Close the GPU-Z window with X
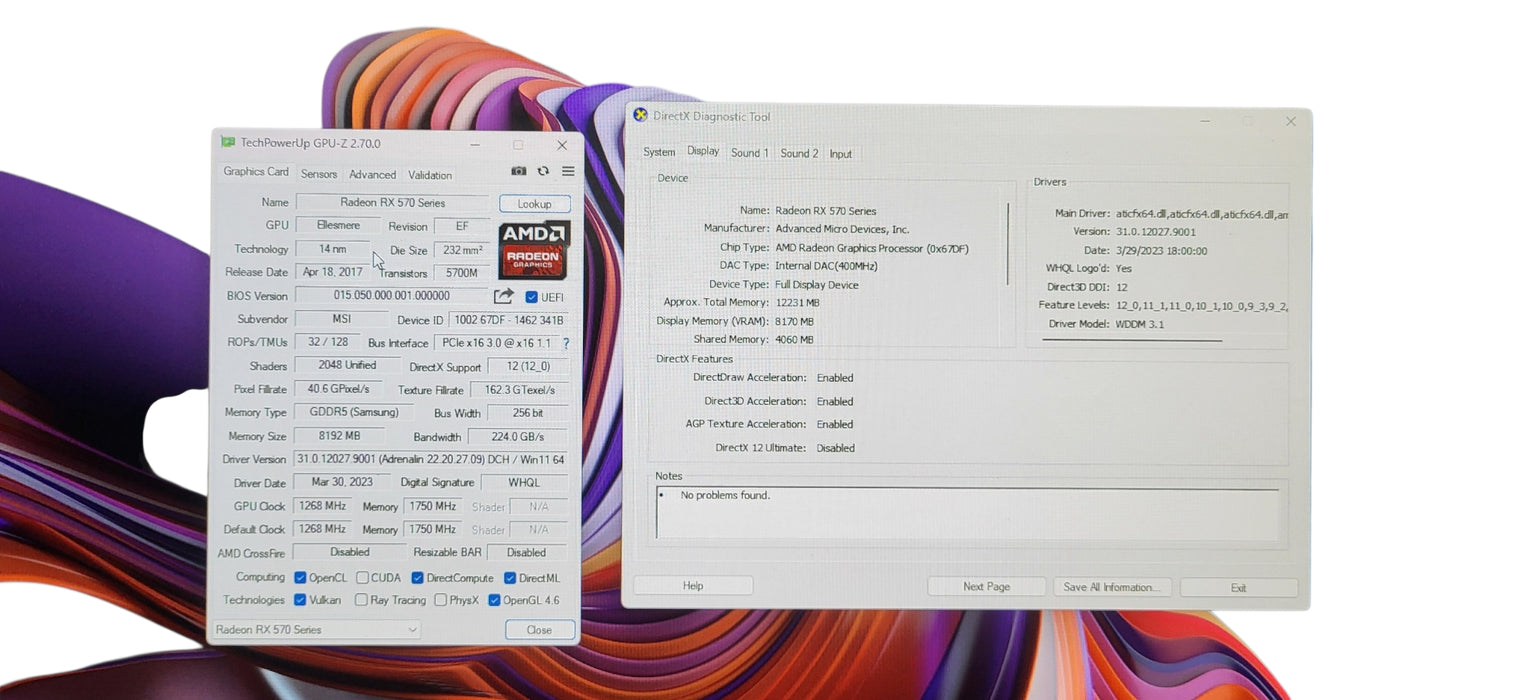The image size is (1515, 700). point(562,145)
